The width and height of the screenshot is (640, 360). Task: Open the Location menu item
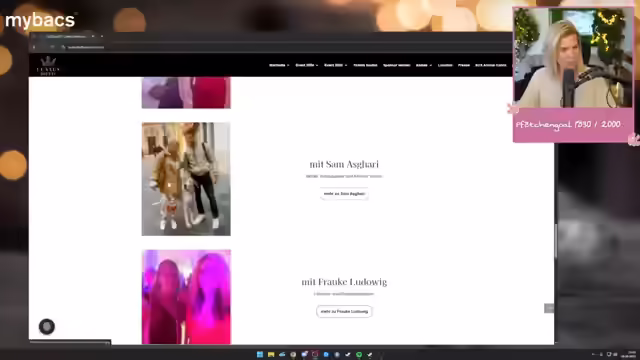tap(445, 65)
